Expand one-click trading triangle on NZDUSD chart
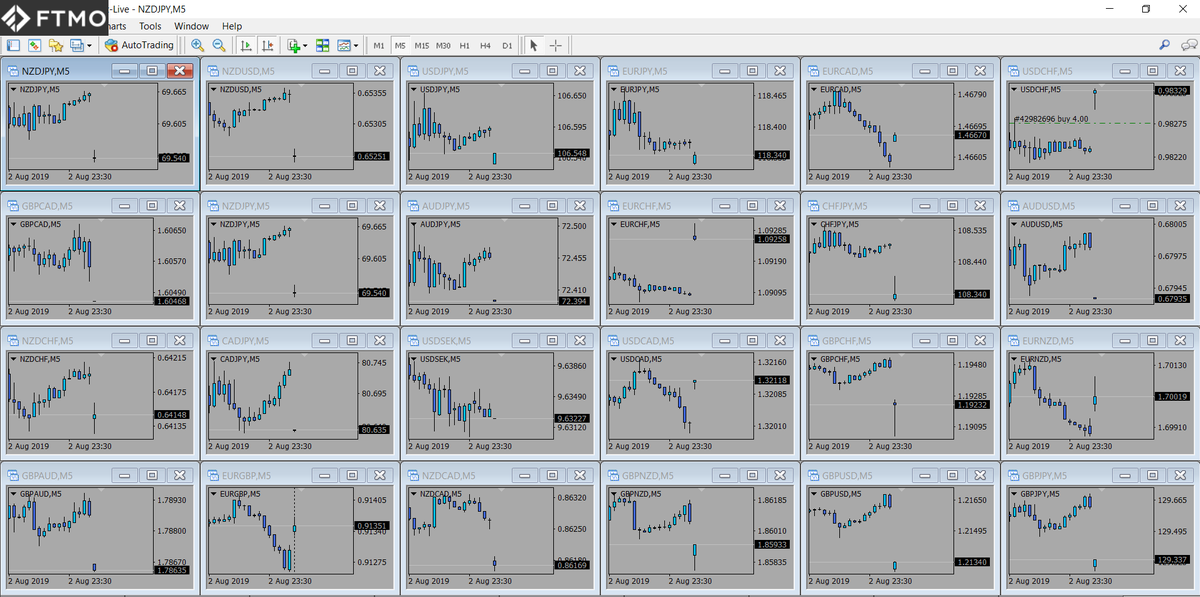 coord(213,89)
